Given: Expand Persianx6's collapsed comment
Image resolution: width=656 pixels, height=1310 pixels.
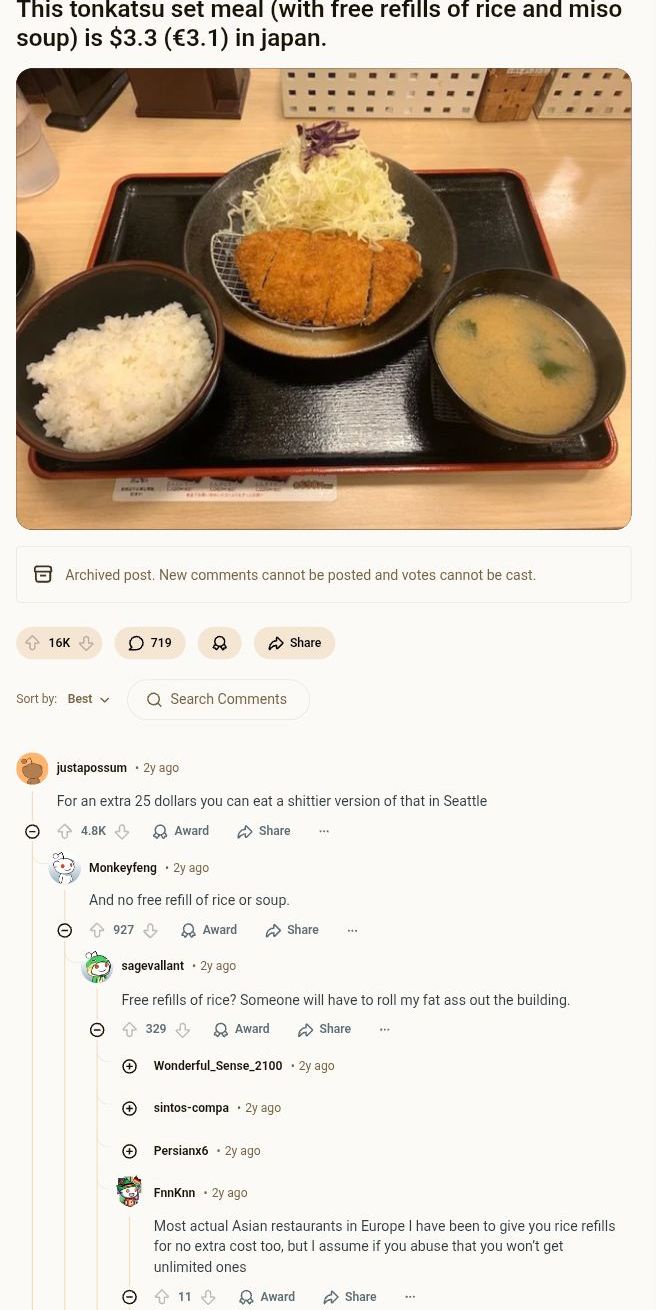Looking at the screenshot, I should point(129,1151).
